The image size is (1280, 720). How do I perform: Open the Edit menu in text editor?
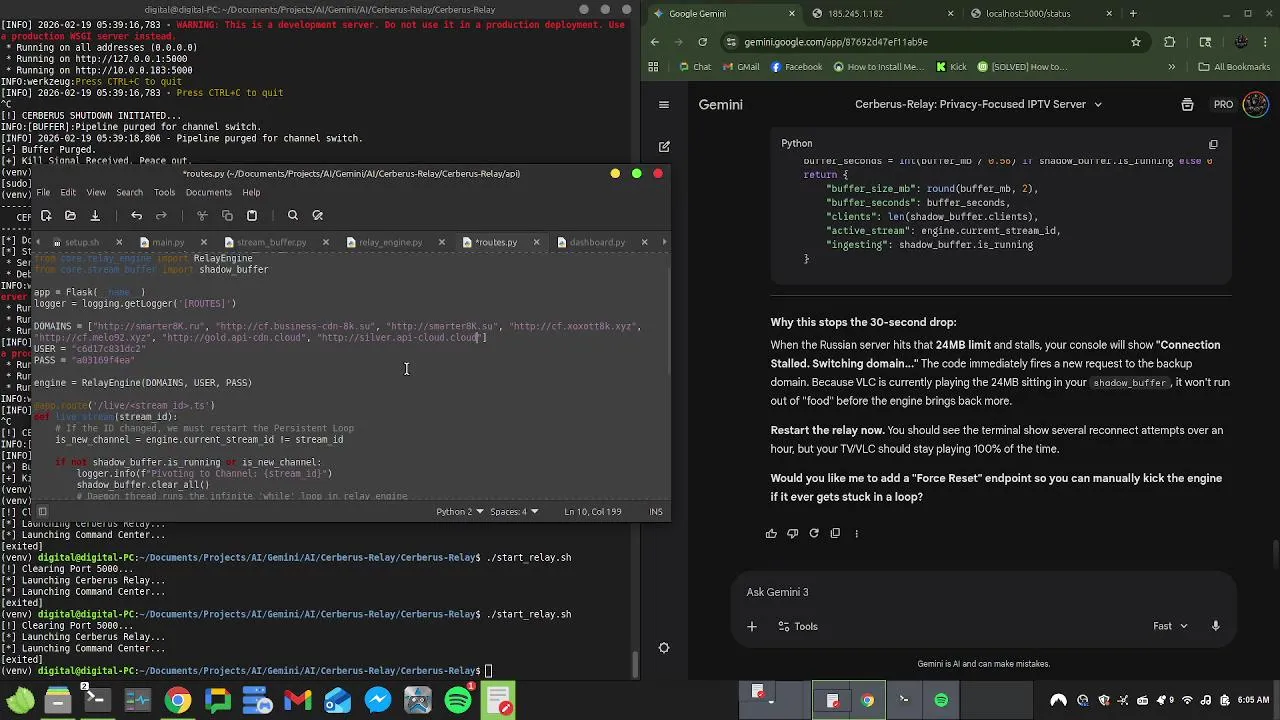tap(68, 192)
